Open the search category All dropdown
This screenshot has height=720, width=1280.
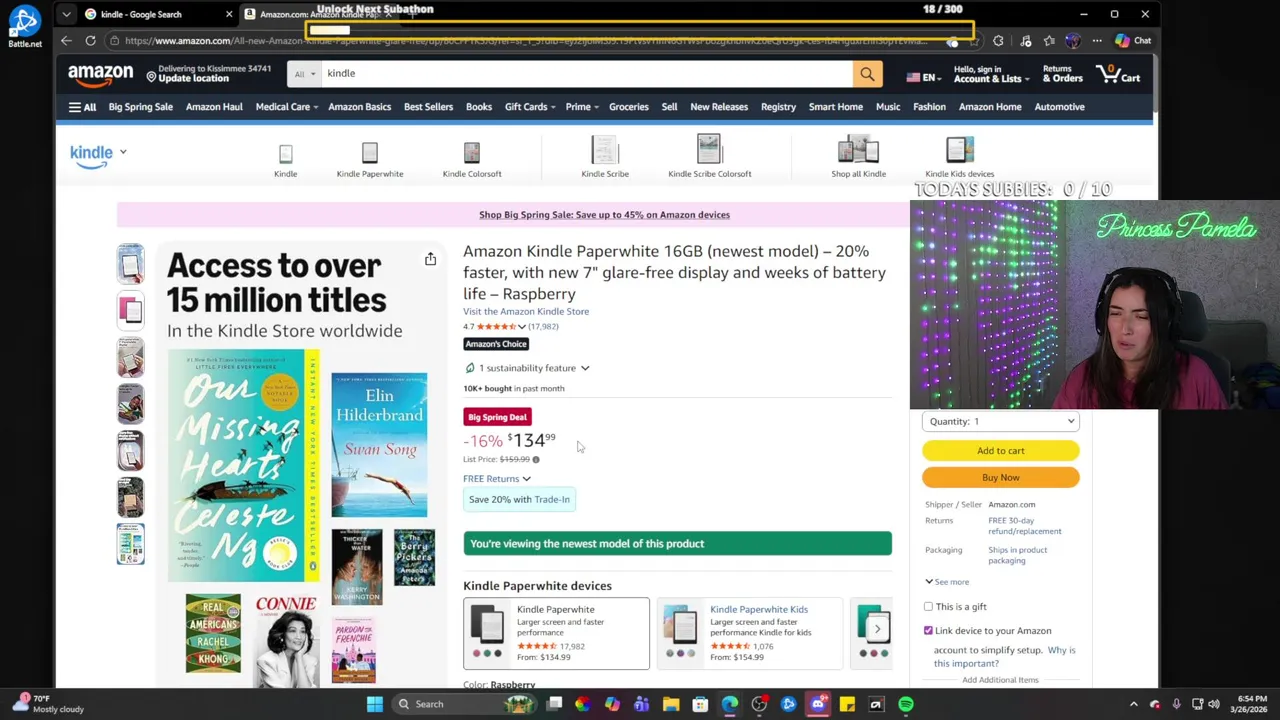click(304, 74)
